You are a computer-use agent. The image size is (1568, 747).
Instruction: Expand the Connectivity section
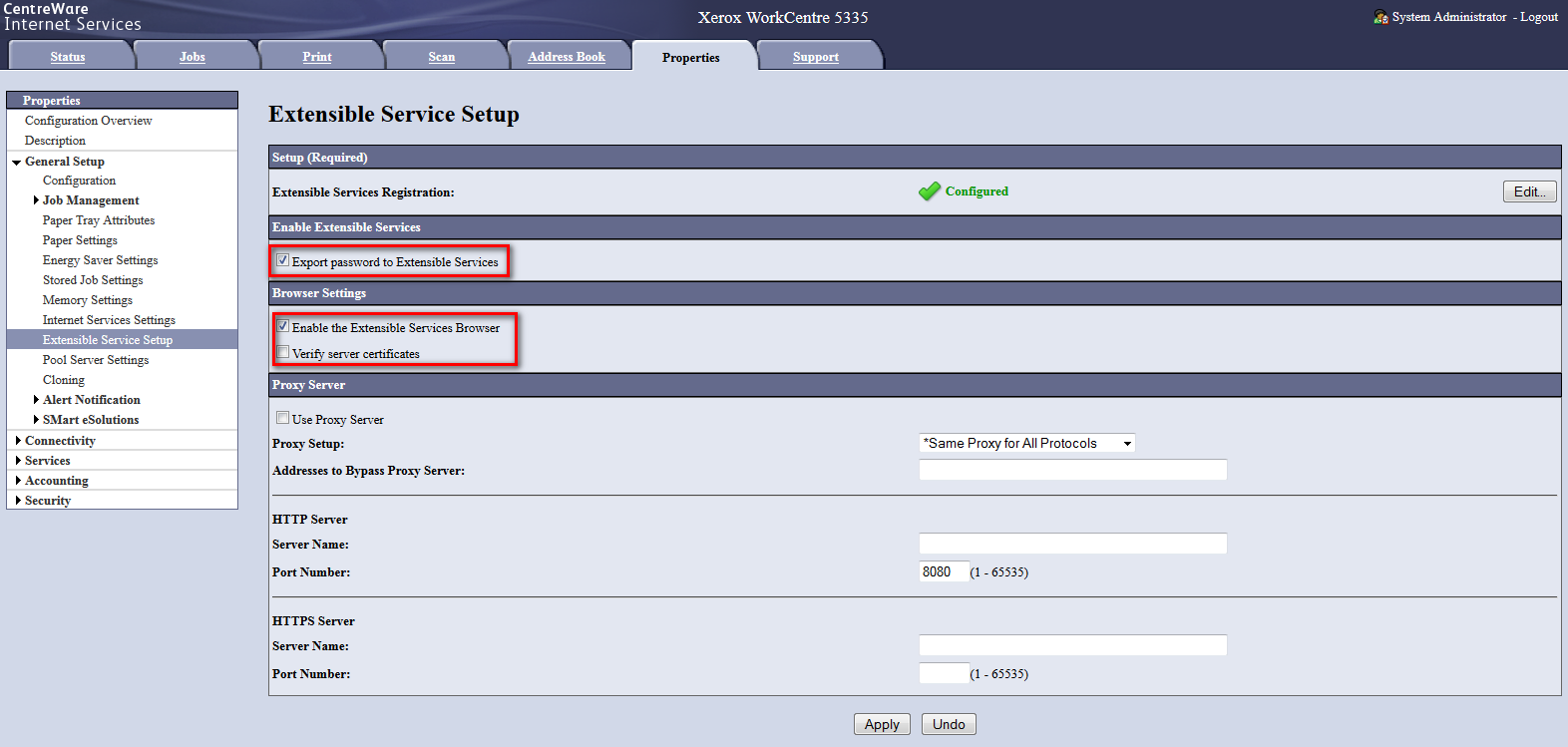[18, 441]
